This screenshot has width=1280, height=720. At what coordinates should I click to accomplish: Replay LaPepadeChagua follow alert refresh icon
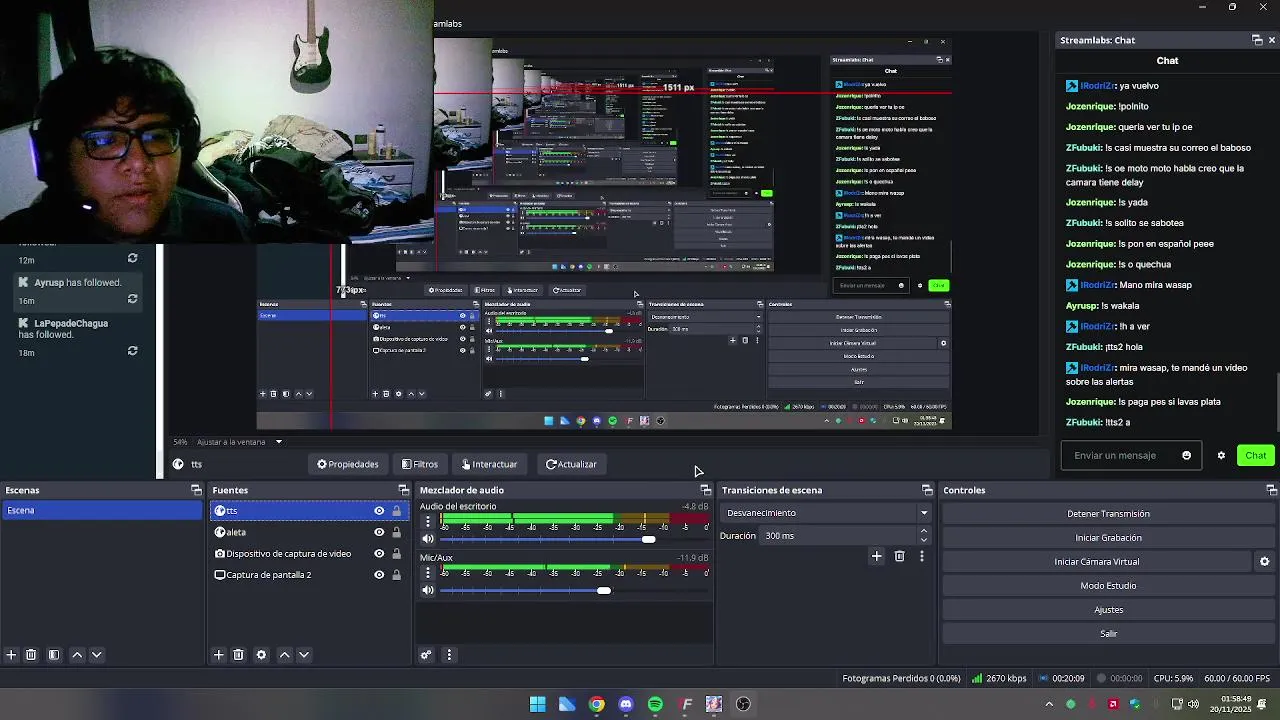point(132,351)
